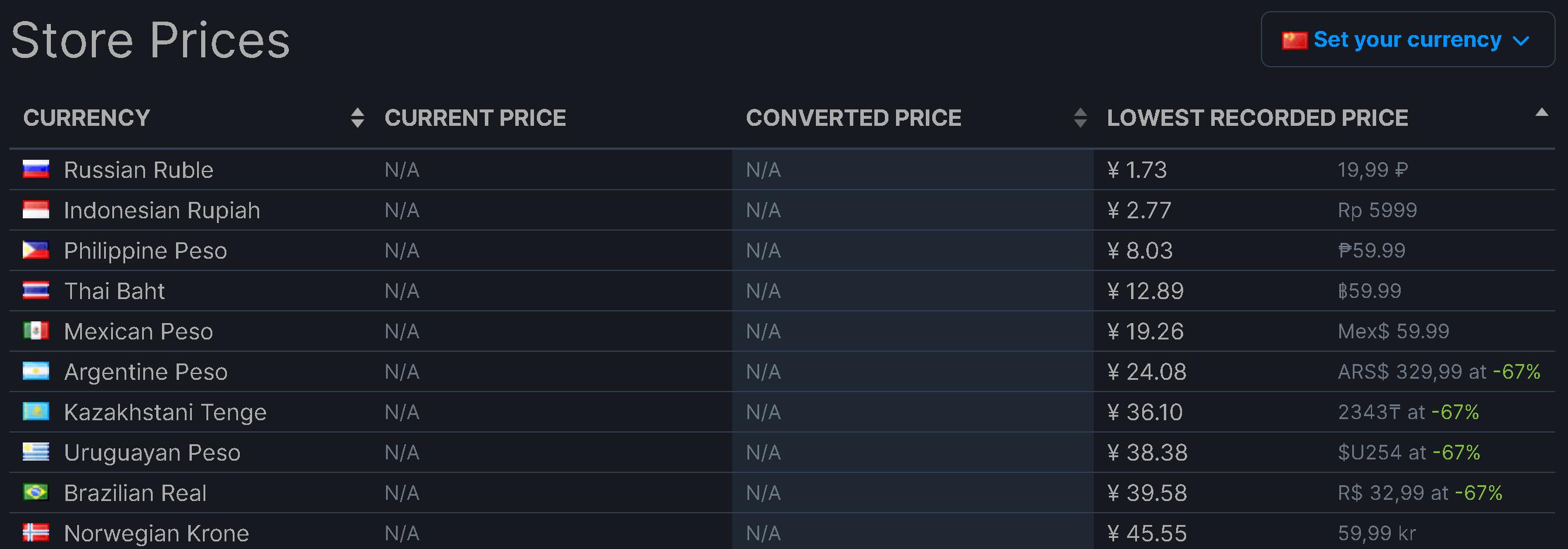Select the Uruguayan Peso row name

pyautogui.click(x=152, y=452)
